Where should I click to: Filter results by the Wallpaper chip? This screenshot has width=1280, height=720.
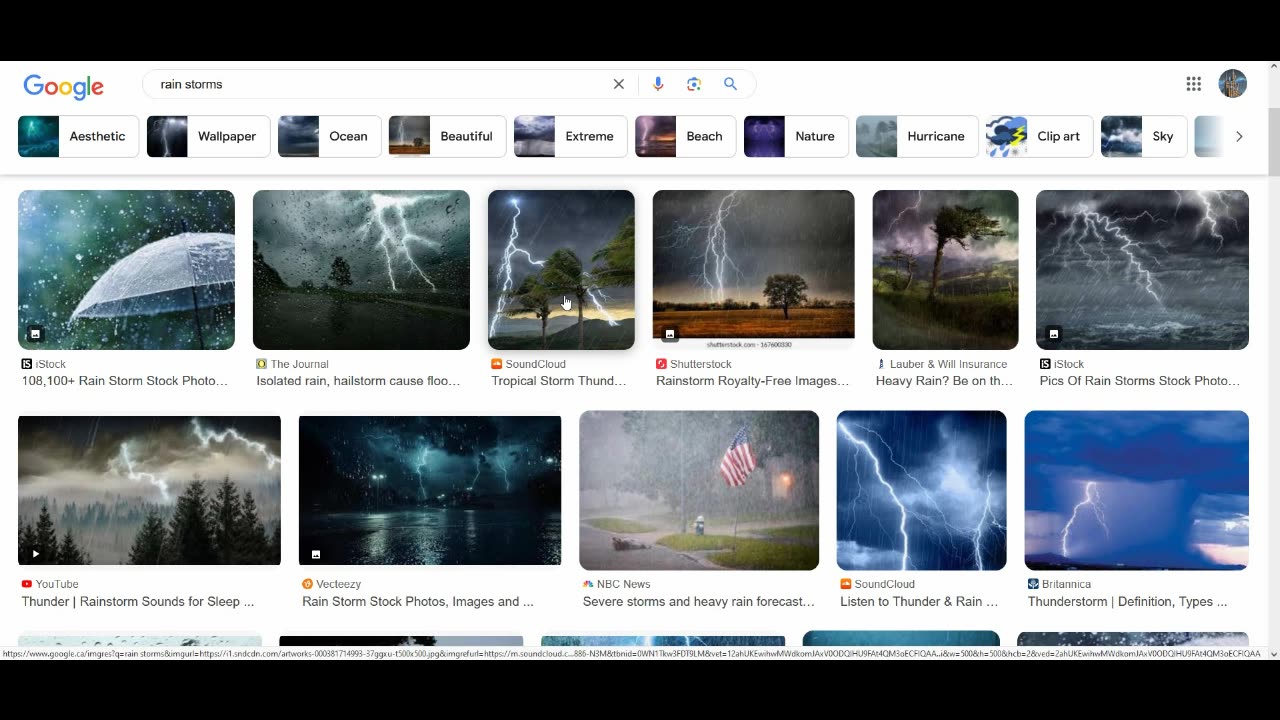tap(208, 136)
